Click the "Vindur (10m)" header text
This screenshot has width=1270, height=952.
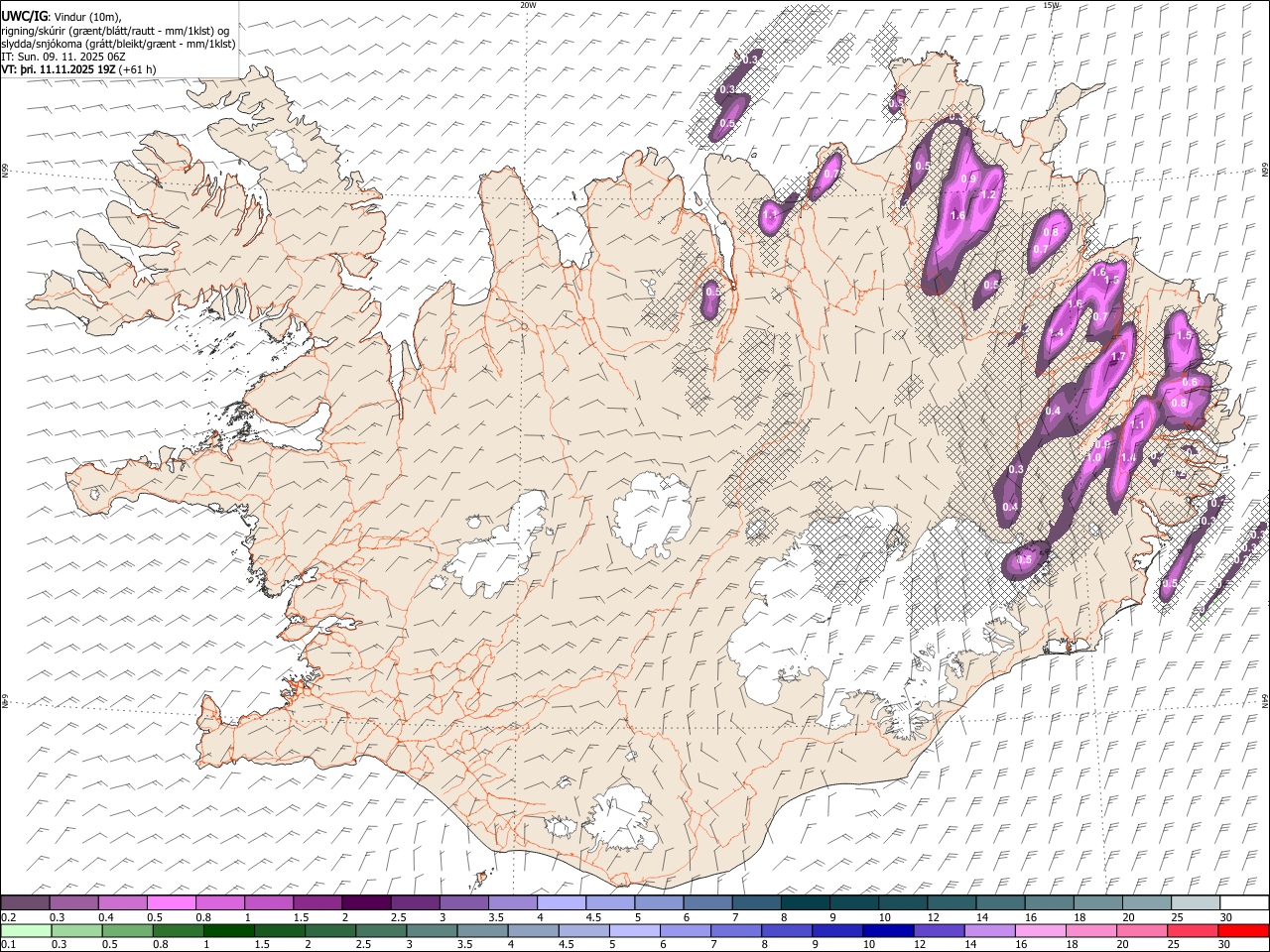coord(86,17)
